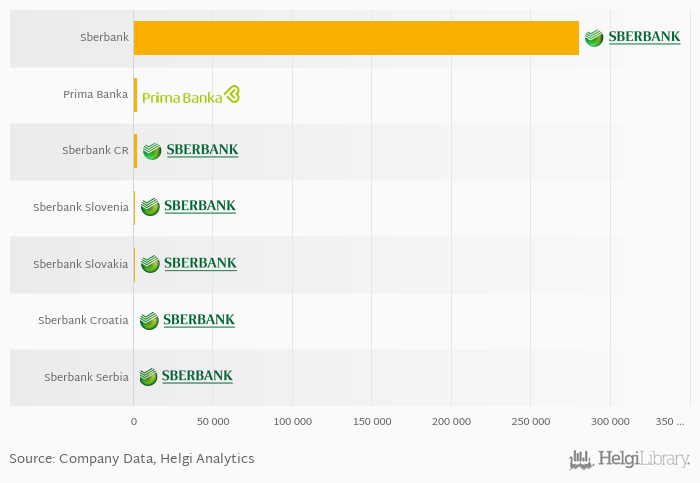This screenshot has width=700, height=483.
Task: Click the Sberbank Croatia row logo
Action: (x=187, y=320)
